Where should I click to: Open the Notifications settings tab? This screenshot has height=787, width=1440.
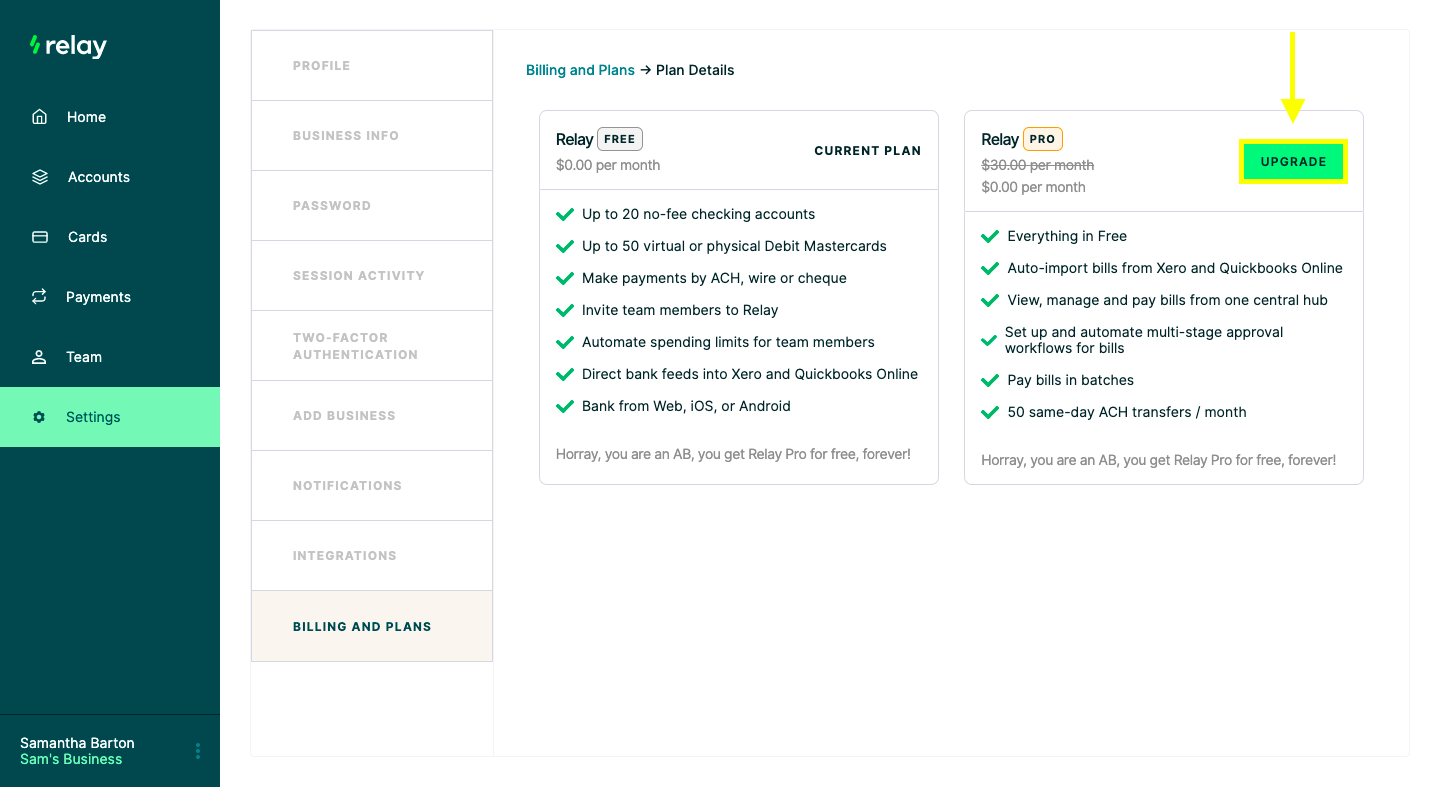pos(372,486)
